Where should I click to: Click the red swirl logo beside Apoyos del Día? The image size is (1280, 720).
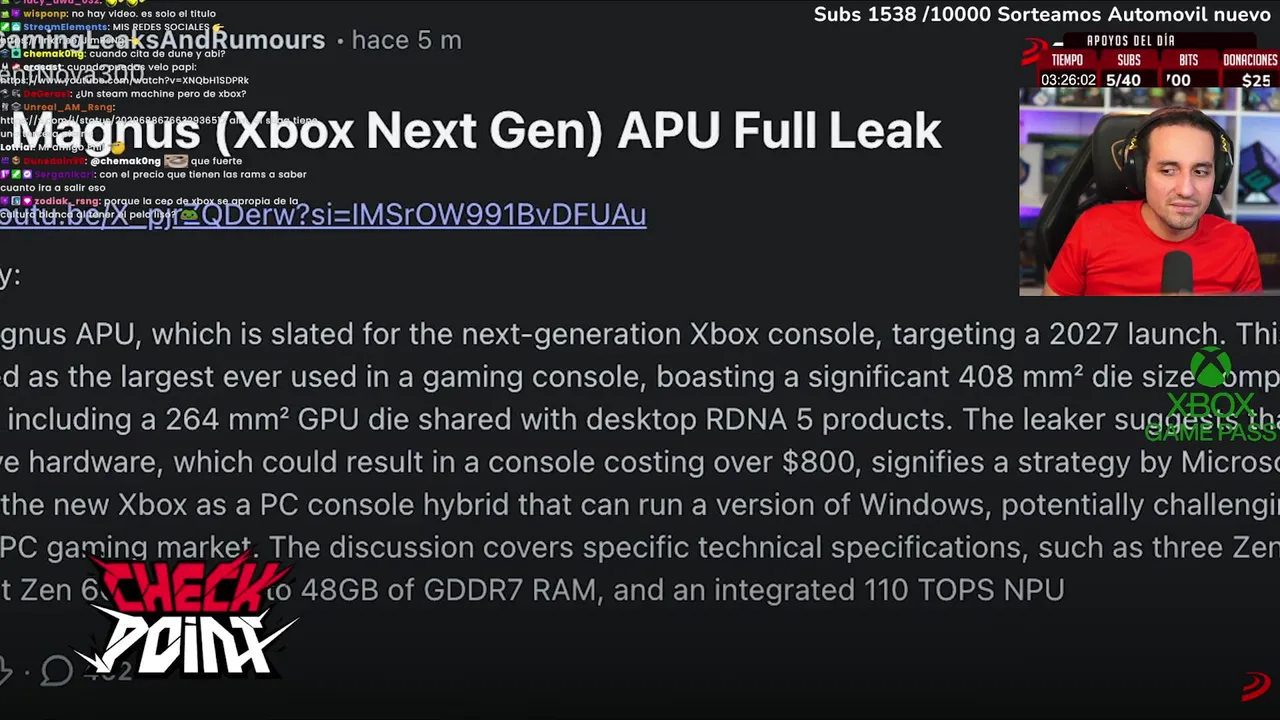[x=1036, y=51]
